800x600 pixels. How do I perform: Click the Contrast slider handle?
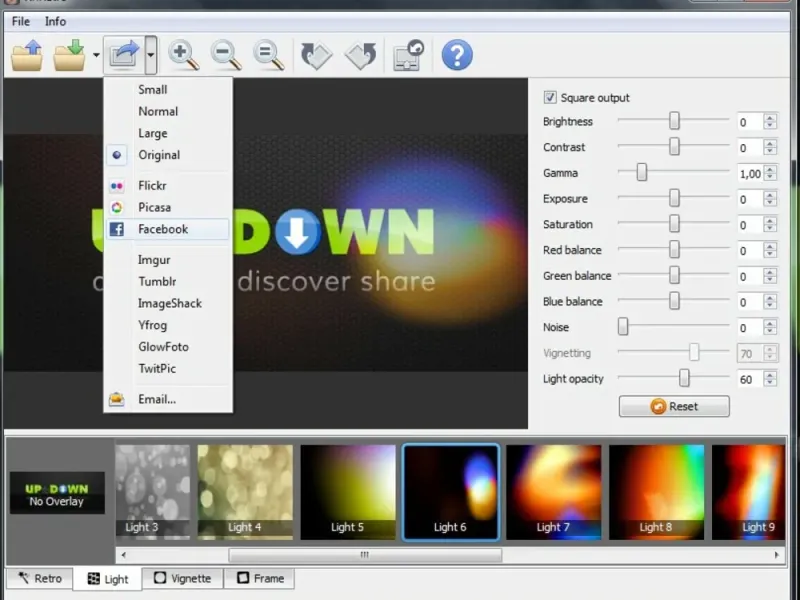tap(674, 147)
